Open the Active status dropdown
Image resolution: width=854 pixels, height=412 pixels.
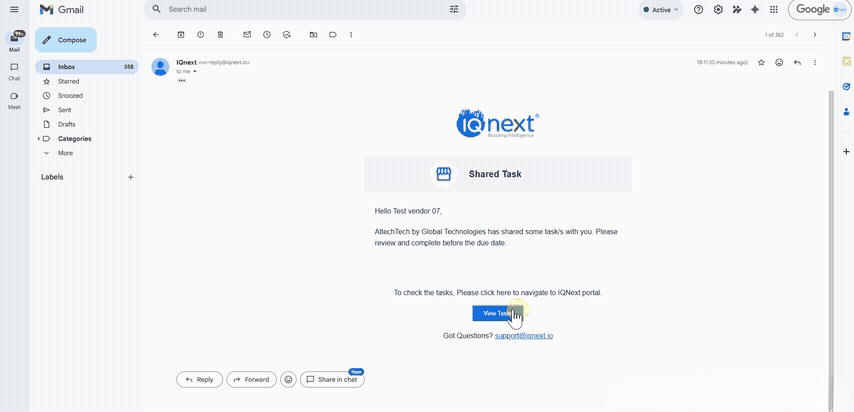(x=661, y=10)
